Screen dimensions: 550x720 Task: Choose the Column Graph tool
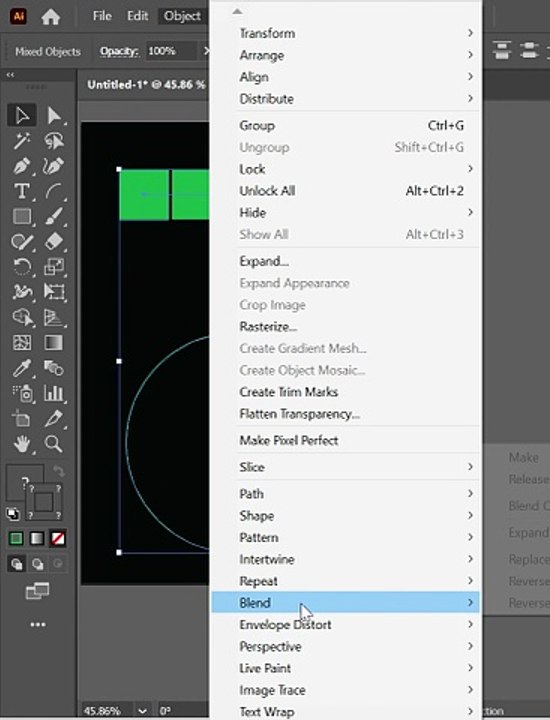[54, 393]
